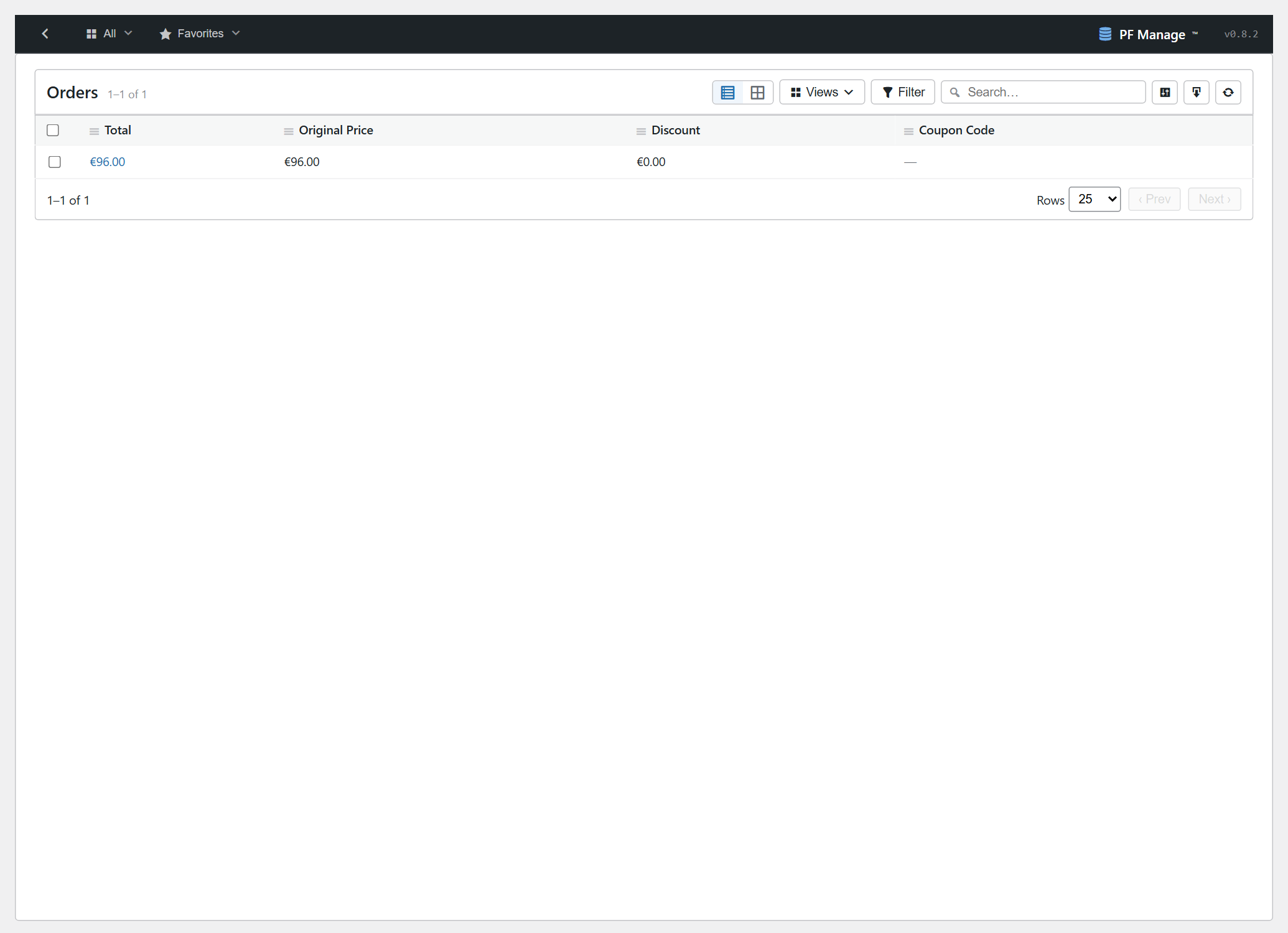Sort by the Coupon Code column header

coord(956,130)
